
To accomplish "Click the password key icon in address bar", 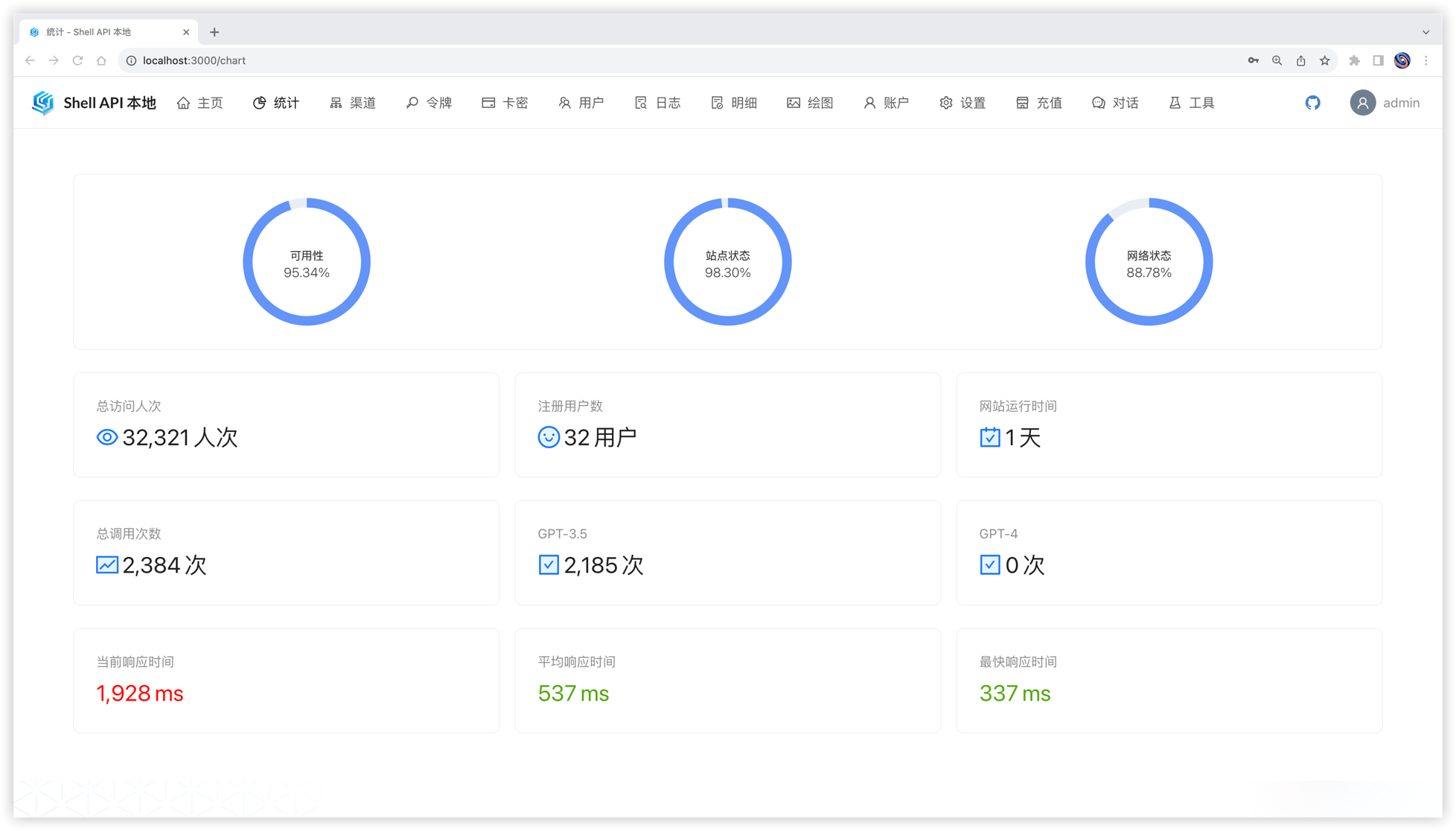I will 1254,60.
